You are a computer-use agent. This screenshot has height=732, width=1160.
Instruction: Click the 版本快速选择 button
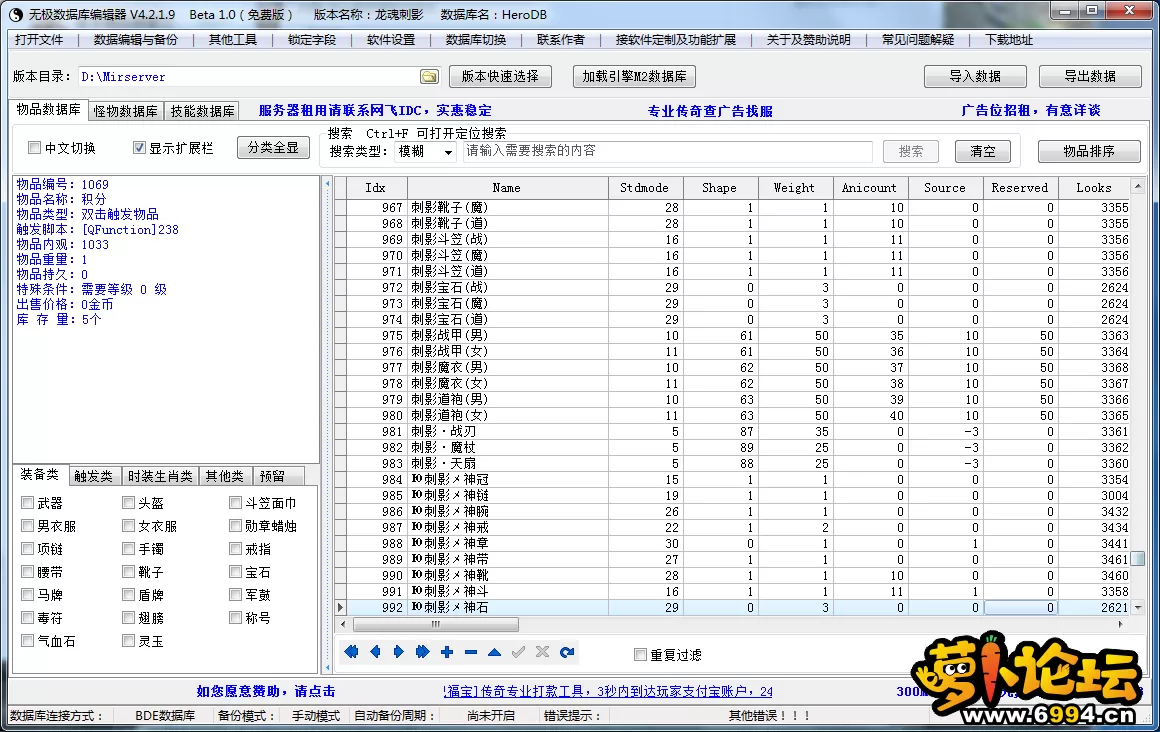[x=500, y=76]
